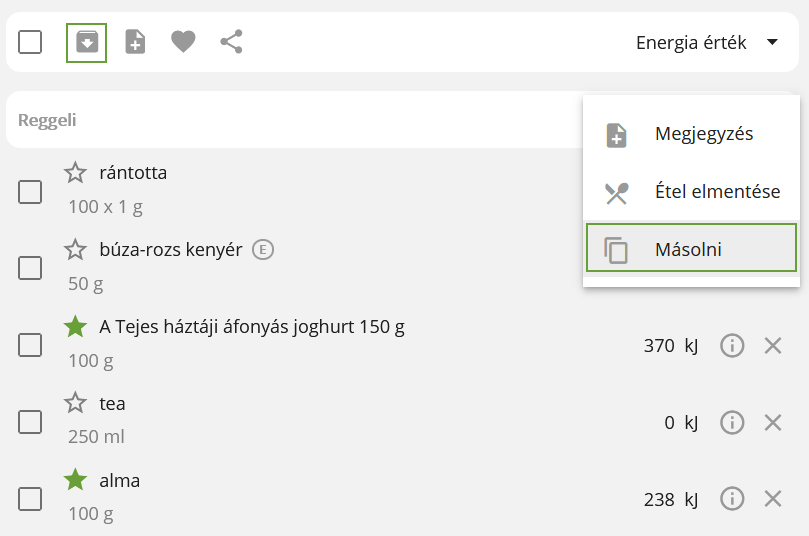Remove the áfonyás joghurt entry
The width and height of the screenshot is (809, 536).
pyautogui.click(x=773, y=346)
